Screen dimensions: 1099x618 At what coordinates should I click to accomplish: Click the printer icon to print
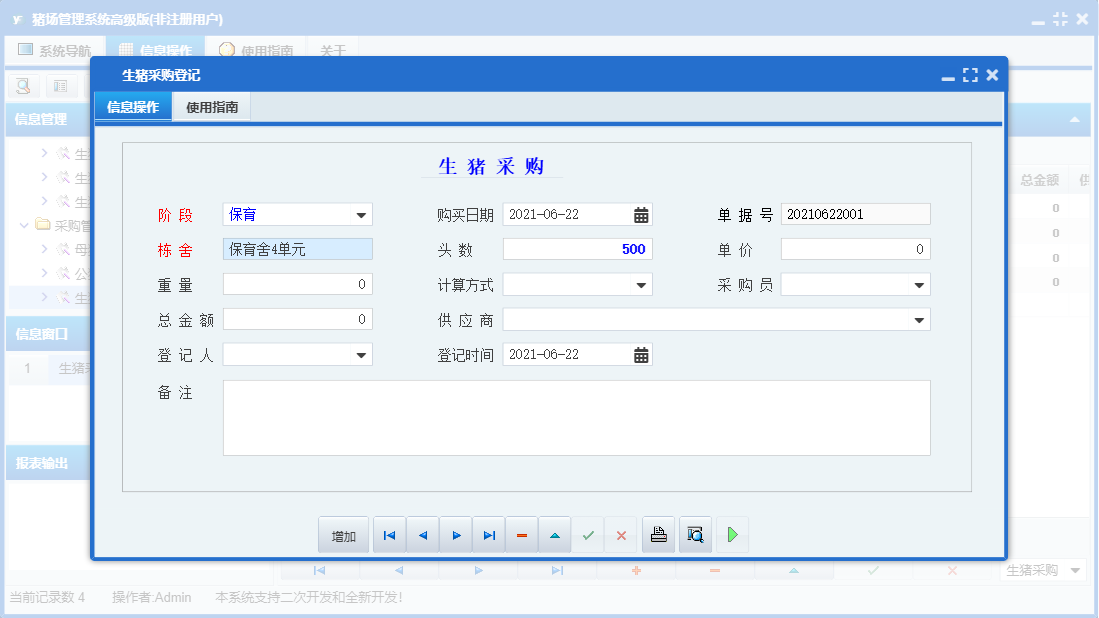click(658, 536)
